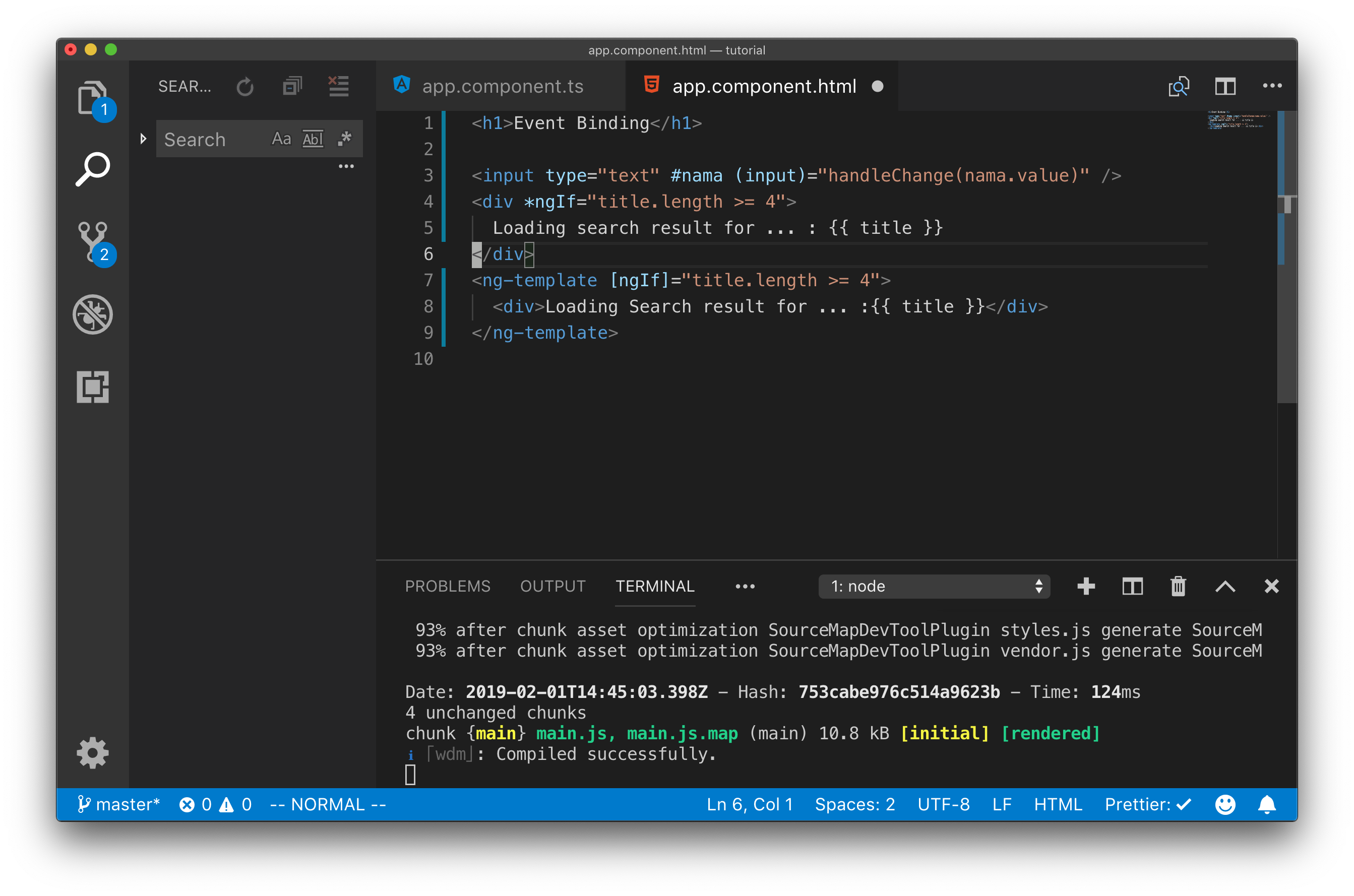1354x896 pixels.
Task: Open the Explorer view in activity bar
Action: pyautogui.click(x=93, y=98)
